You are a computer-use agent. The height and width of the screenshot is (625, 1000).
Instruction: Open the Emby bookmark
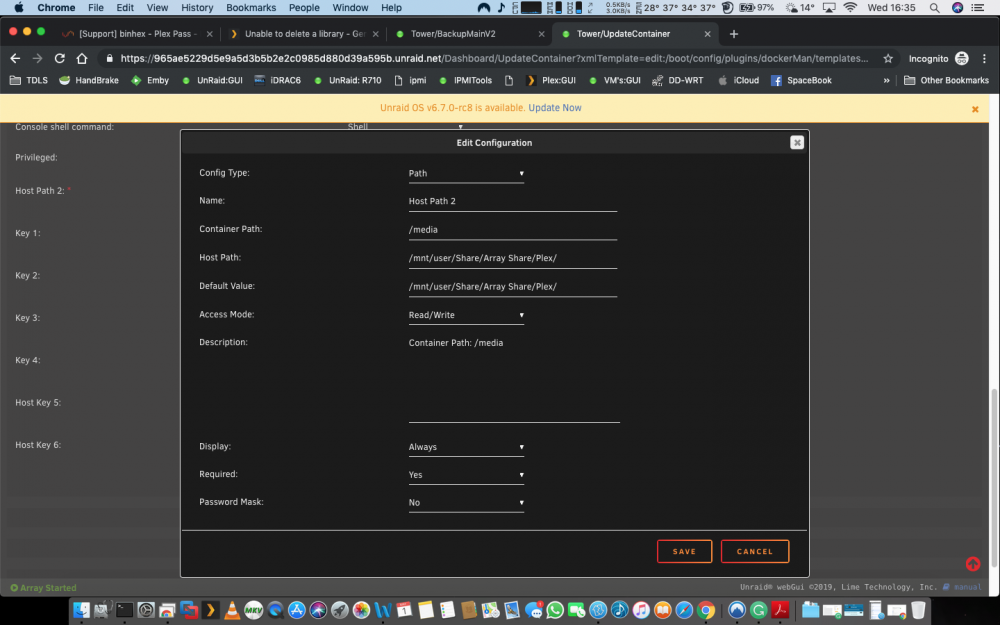click(x=150, y=80)
